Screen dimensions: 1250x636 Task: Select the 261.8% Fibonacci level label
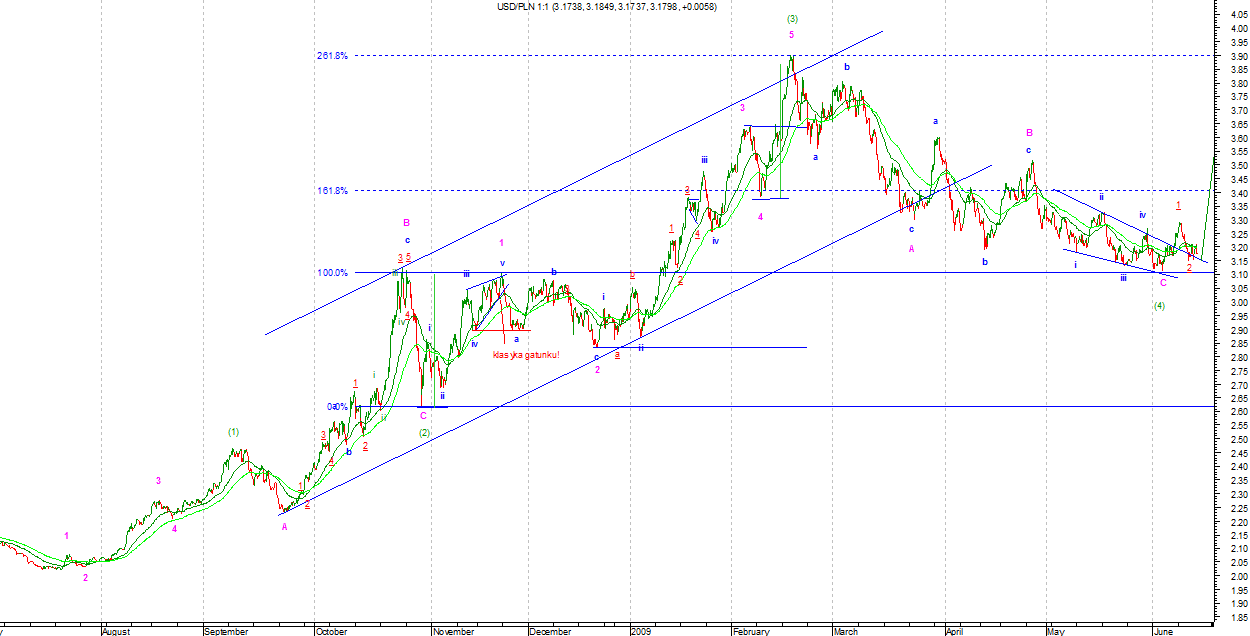tap(332, 56)
